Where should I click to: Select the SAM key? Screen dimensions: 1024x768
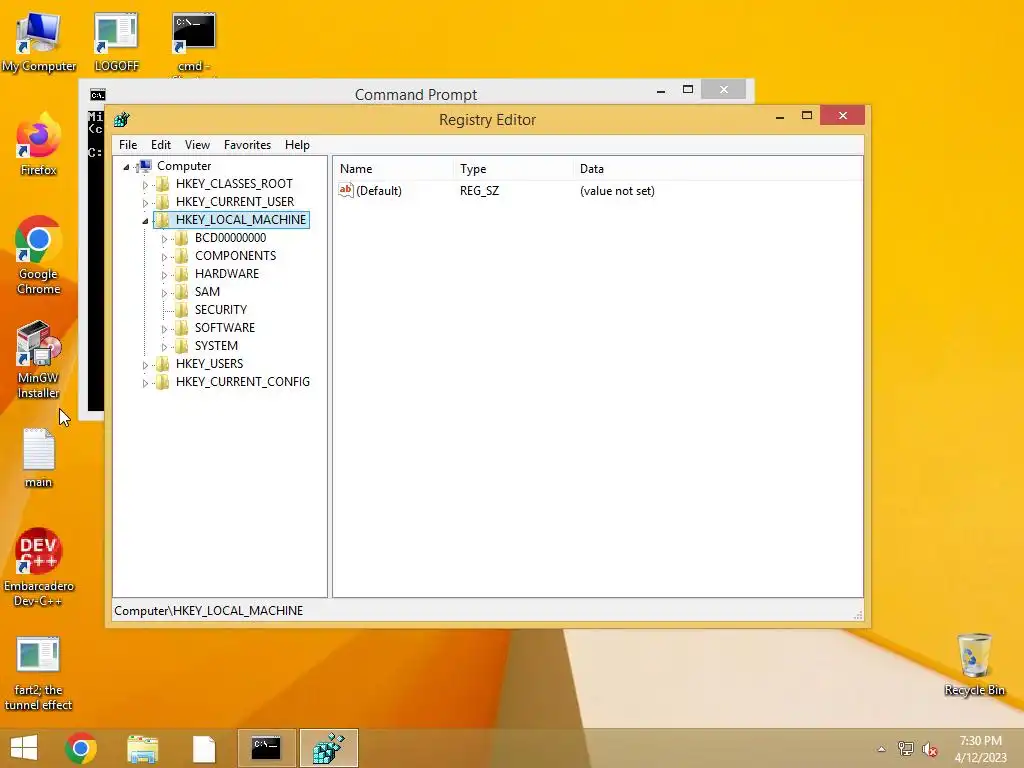[x=207, y=292]
